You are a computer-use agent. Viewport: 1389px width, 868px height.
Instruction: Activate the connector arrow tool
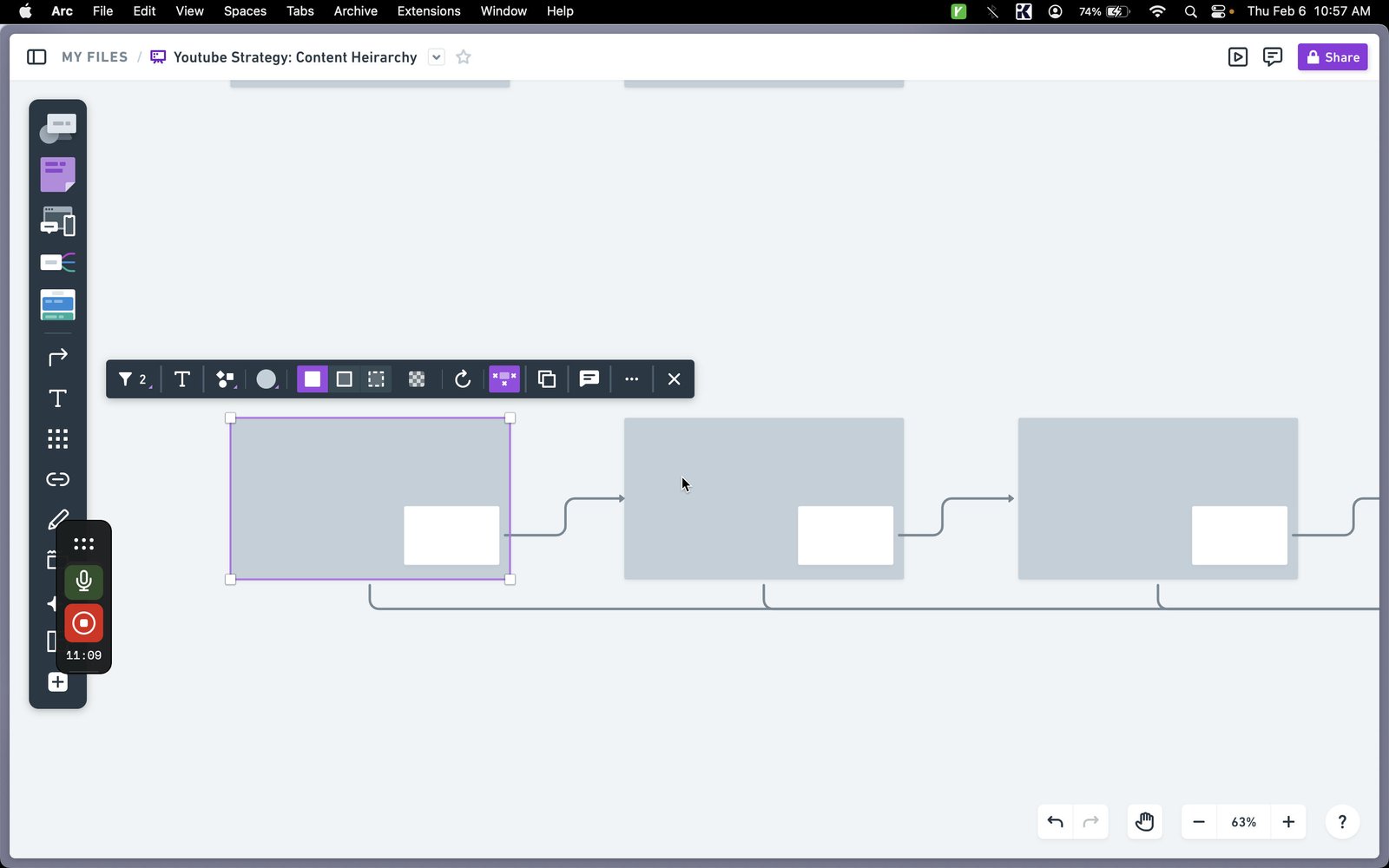pos(57,357)
